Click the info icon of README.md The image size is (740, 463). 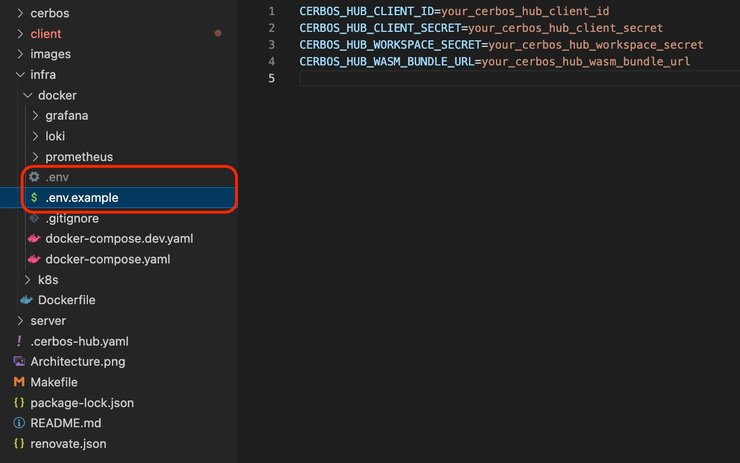19,423
